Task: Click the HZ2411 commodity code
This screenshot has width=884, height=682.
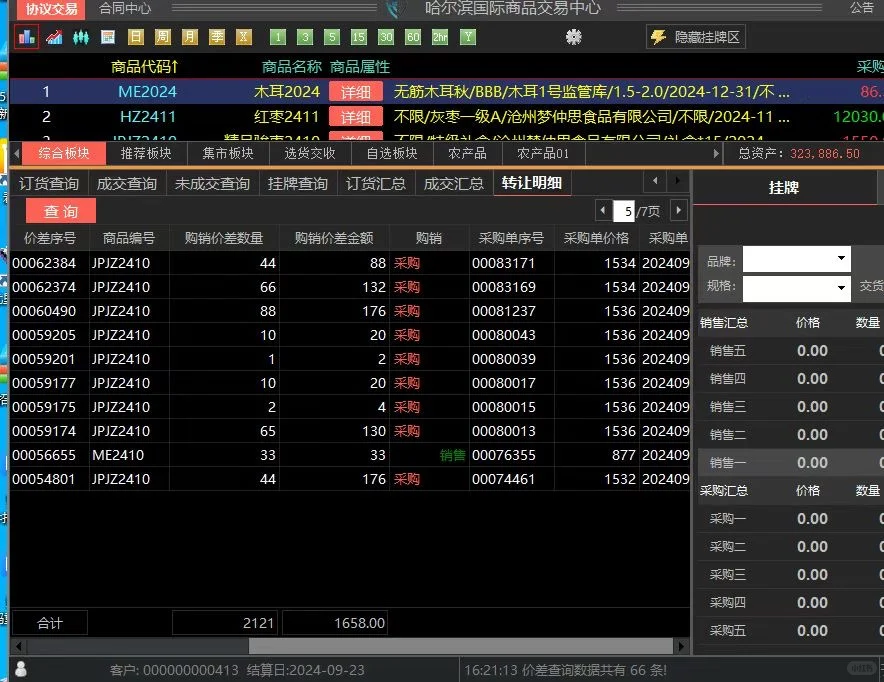Action: coord(148,117)
